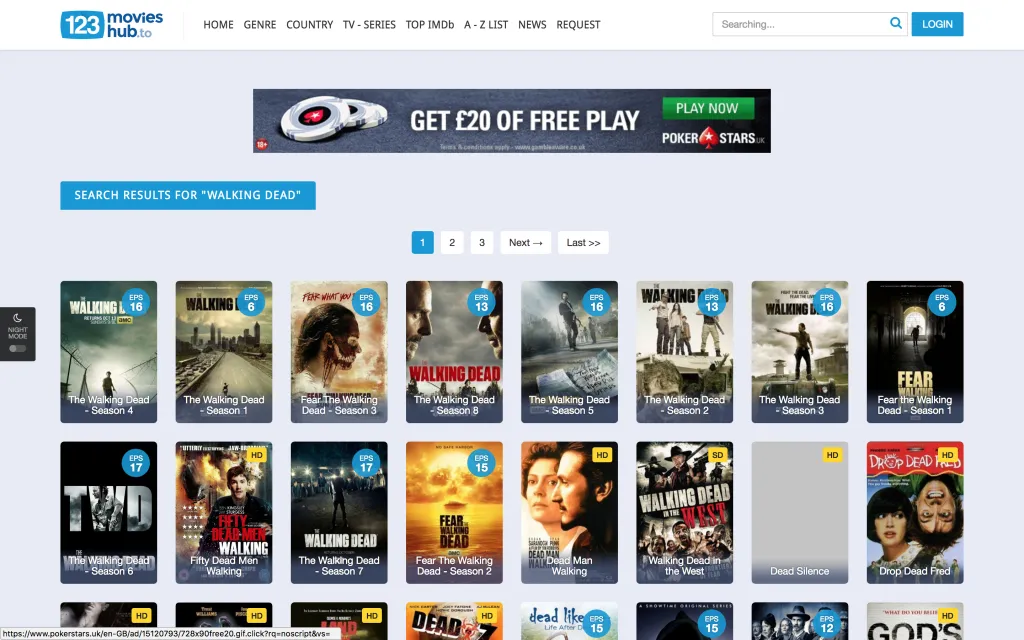Click the Night Mode moon icon
This screenshot has width=1024, height=640.
coord(18,318)
